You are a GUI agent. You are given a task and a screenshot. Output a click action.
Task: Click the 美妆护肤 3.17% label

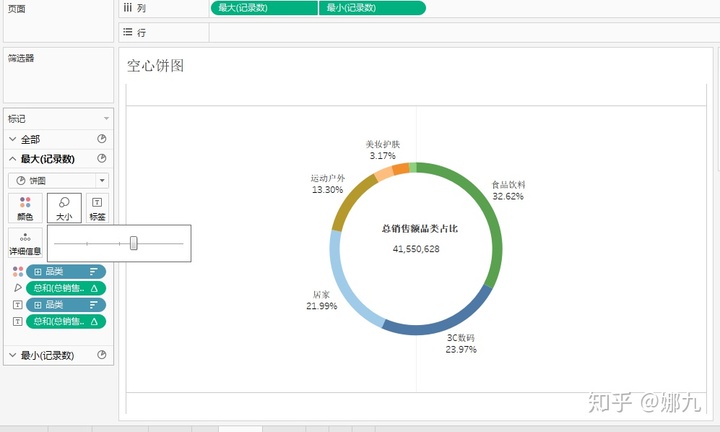382,150
